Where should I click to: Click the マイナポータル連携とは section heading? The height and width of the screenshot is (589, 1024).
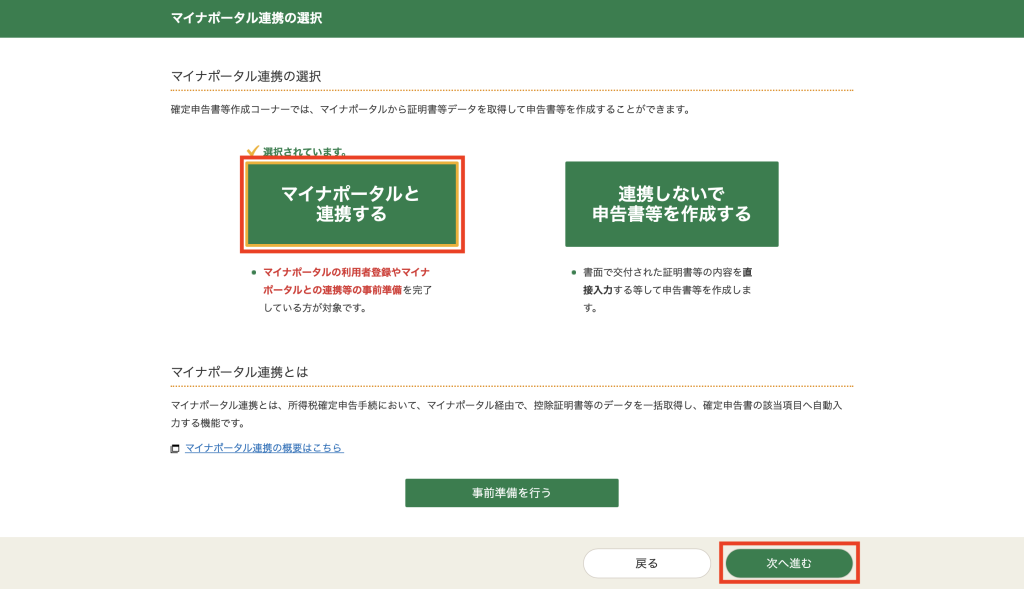click(x=239, y=372)
